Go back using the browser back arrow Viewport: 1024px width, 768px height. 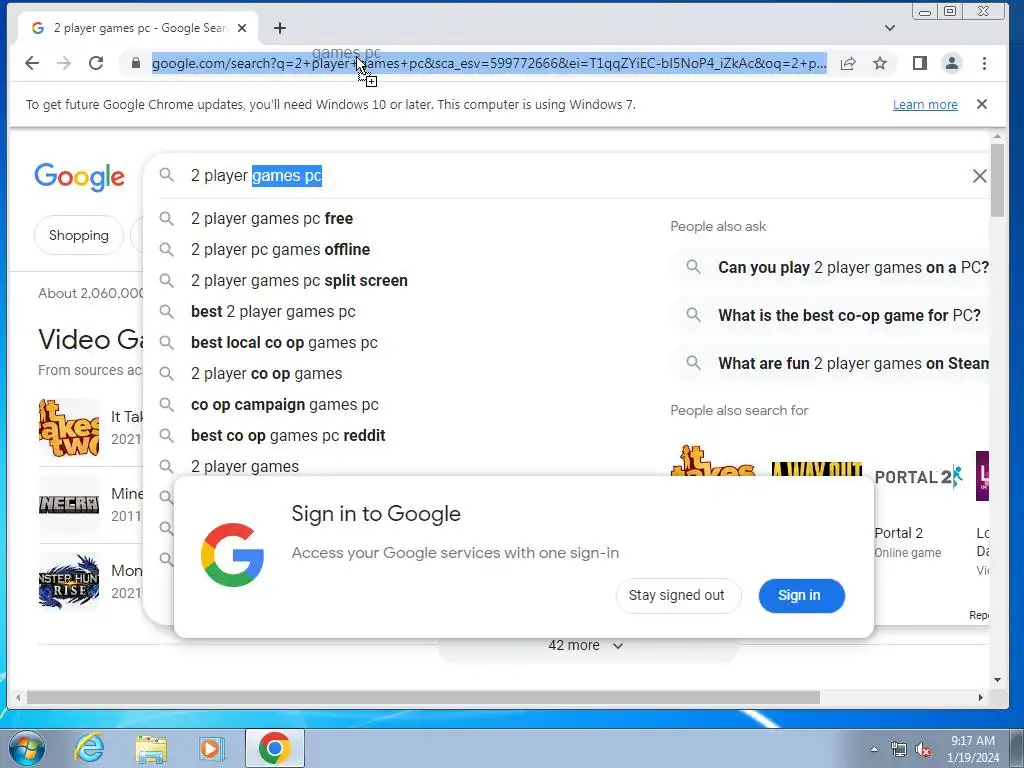(x=31, y=63)
